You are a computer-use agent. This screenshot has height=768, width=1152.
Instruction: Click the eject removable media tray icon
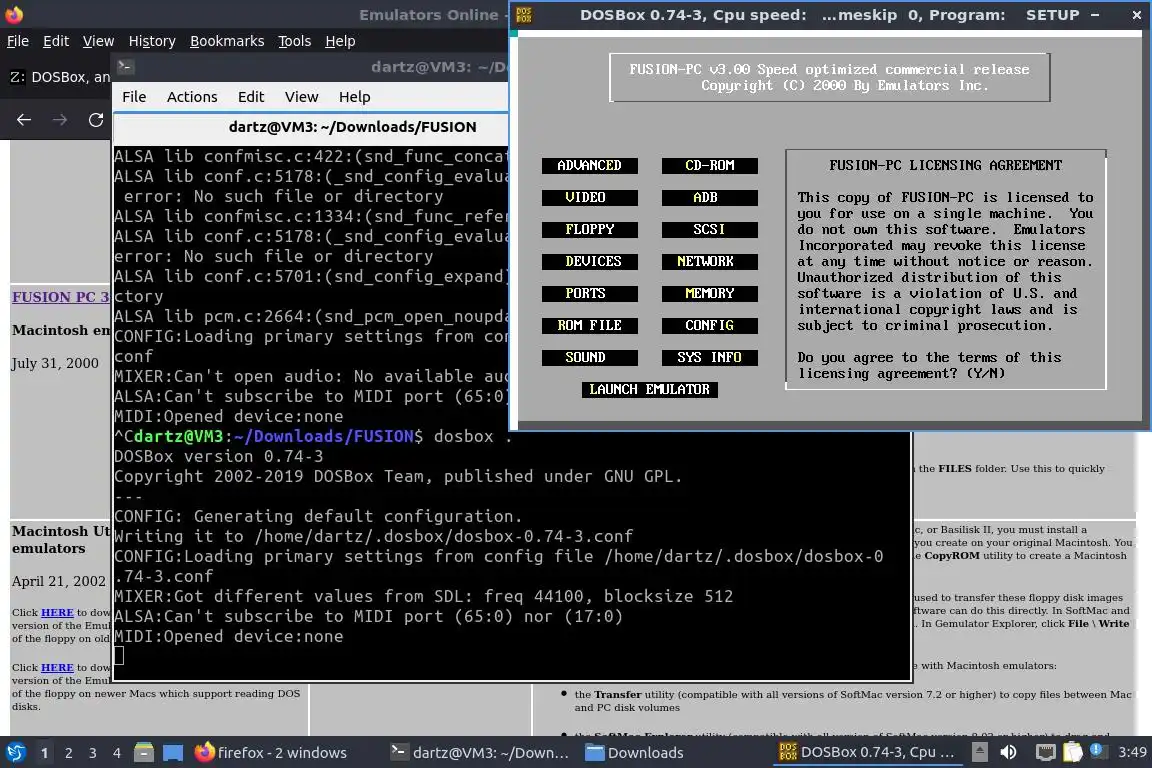[x=979, y=752]
